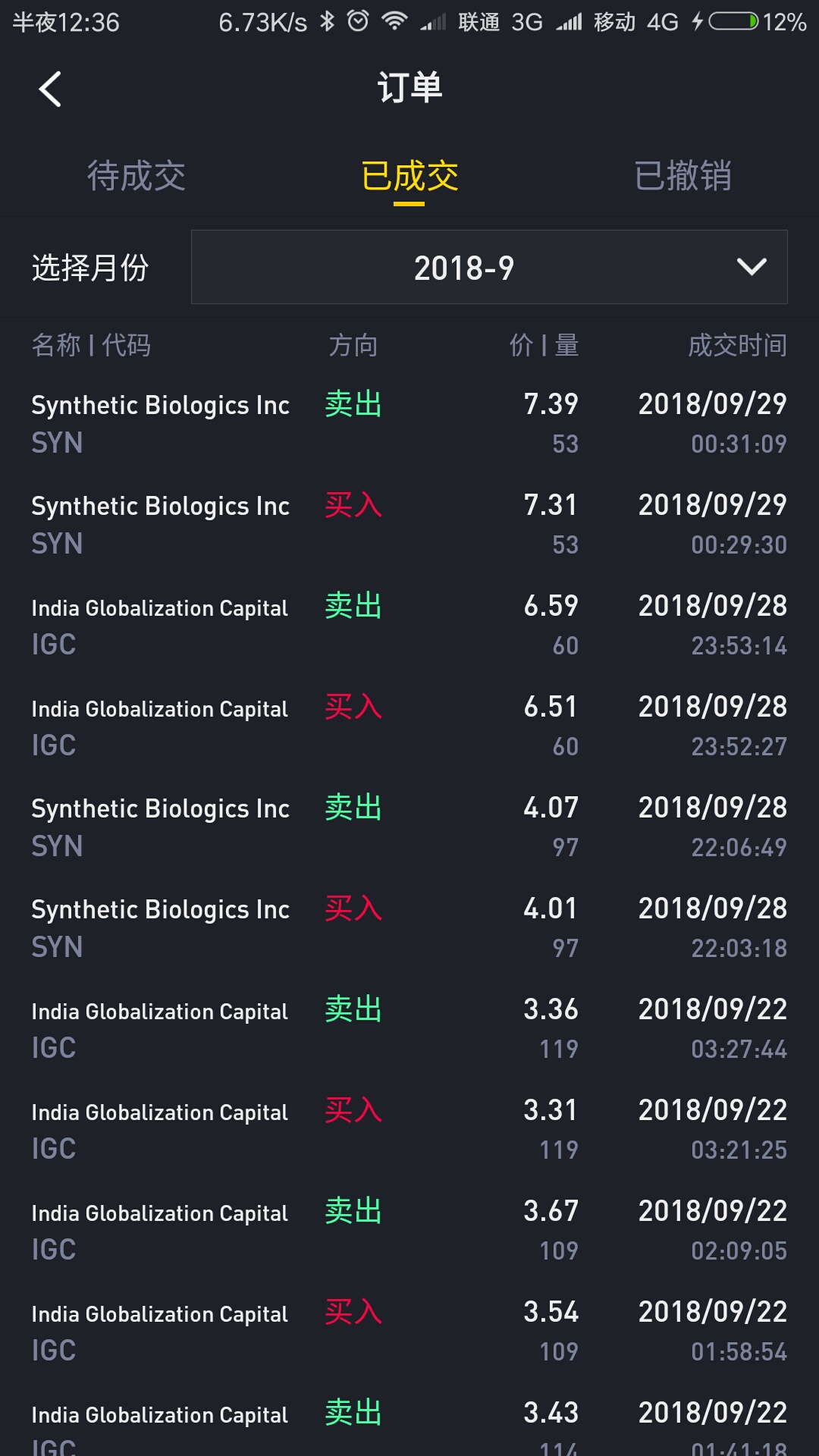The width and height of the screenshot is (819, 1456).
Task: Tap the Wi-Fi status icon
Action: coord(394,21)
